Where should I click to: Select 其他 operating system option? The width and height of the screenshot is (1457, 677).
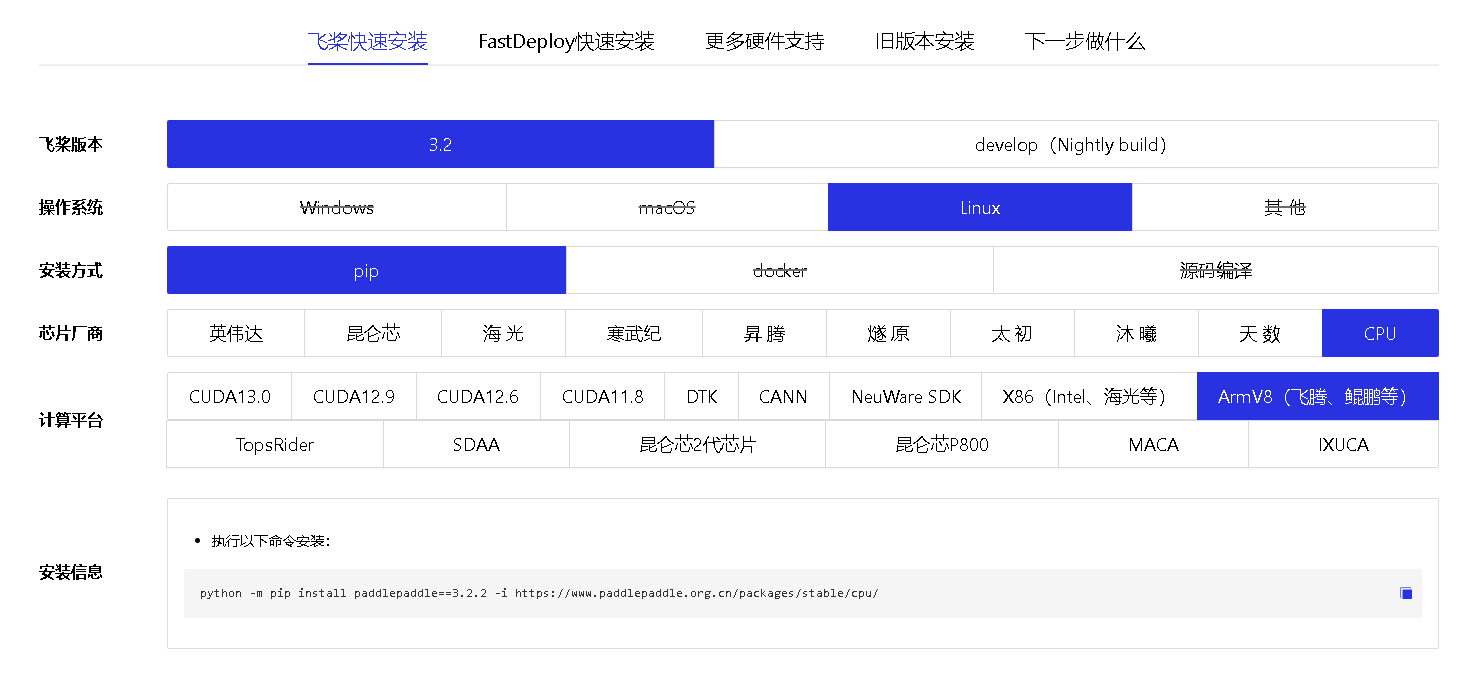(x=1286, y=207)
